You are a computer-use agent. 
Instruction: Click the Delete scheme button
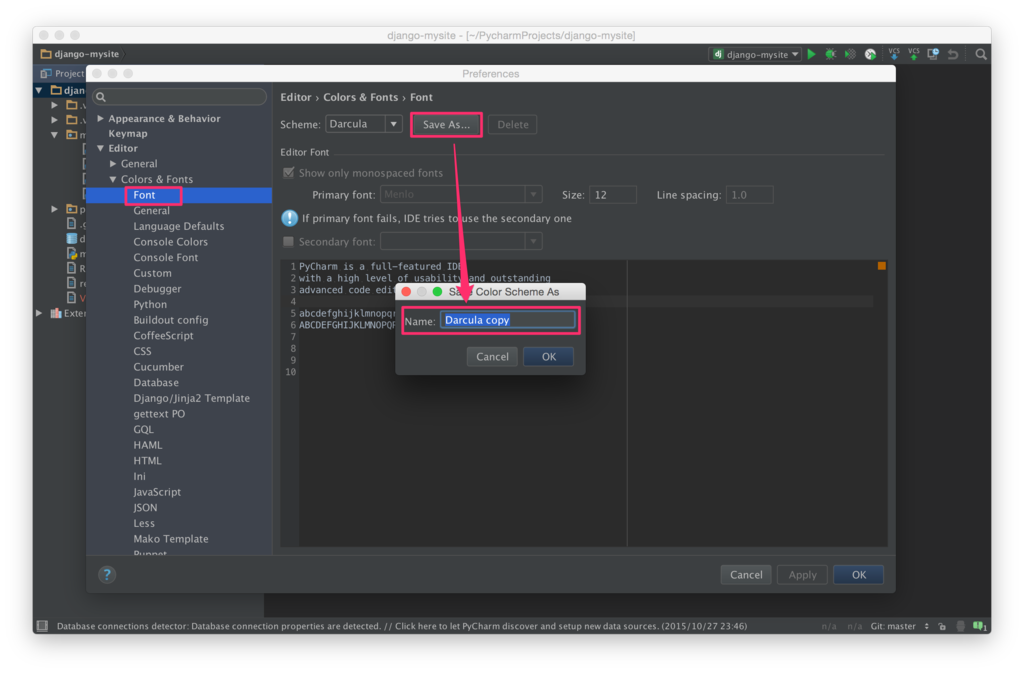point(513,125)
